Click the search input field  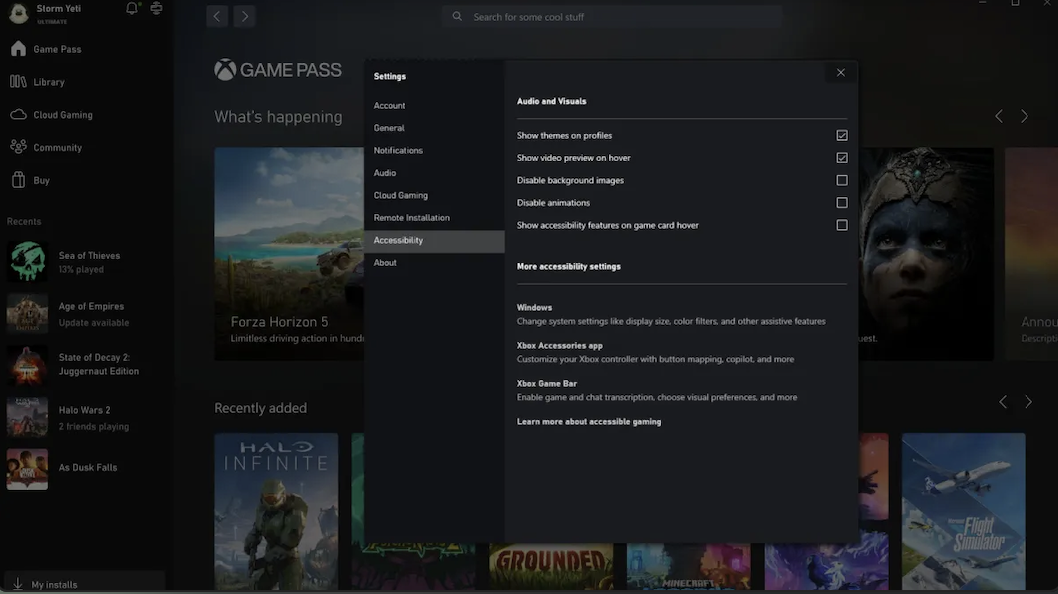click(612, 17)
